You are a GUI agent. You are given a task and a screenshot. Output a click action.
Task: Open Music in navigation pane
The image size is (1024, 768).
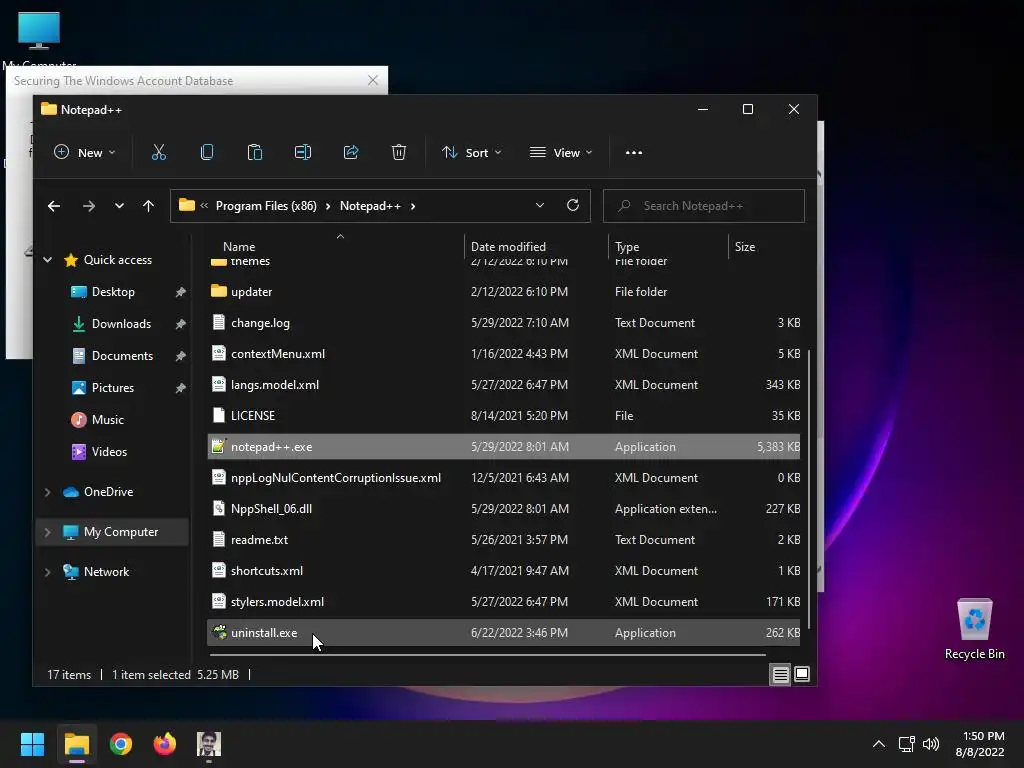pyautogui.click(x=108, y=420)
